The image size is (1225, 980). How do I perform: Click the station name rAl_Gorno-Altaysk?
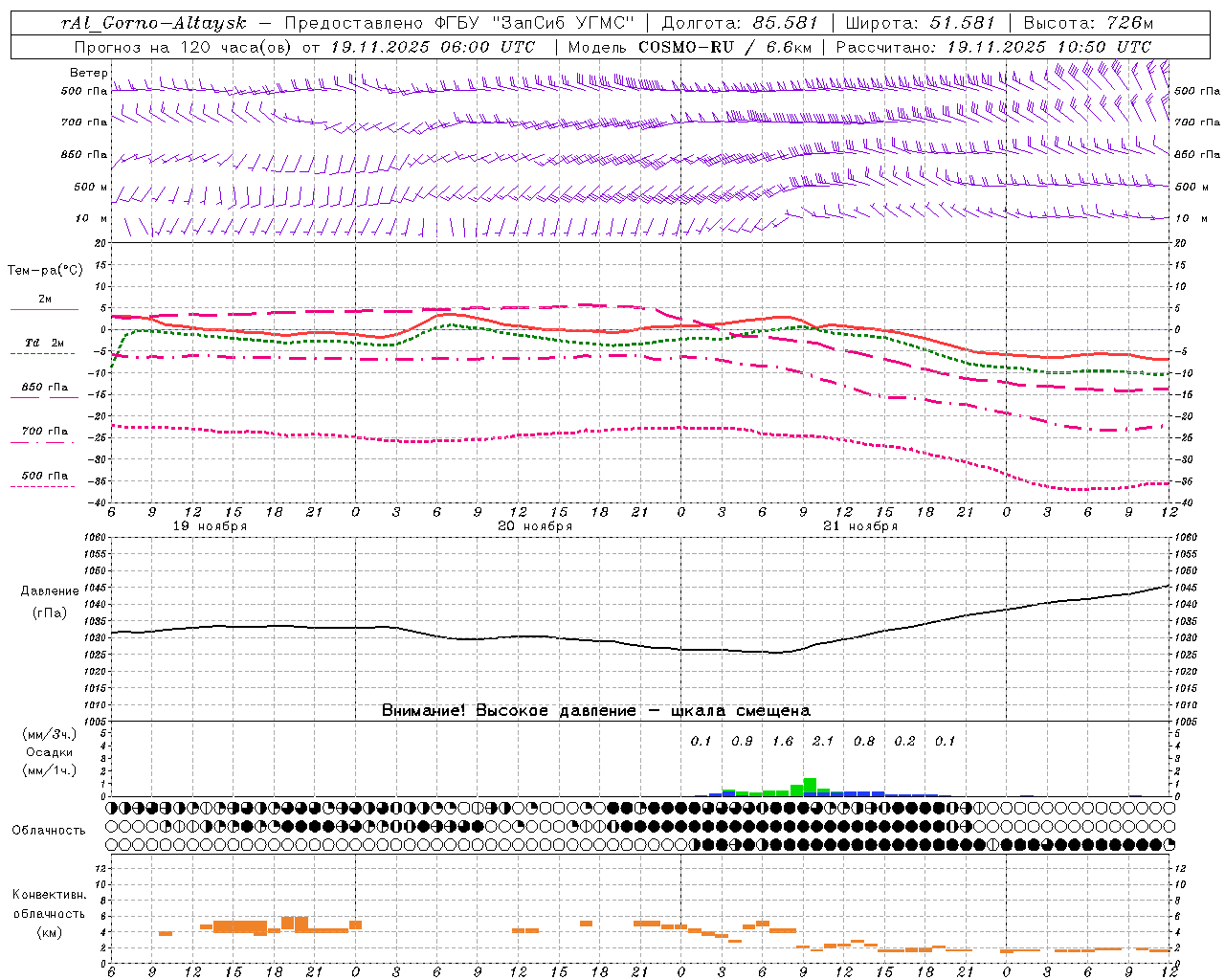[x=156, y=23]
